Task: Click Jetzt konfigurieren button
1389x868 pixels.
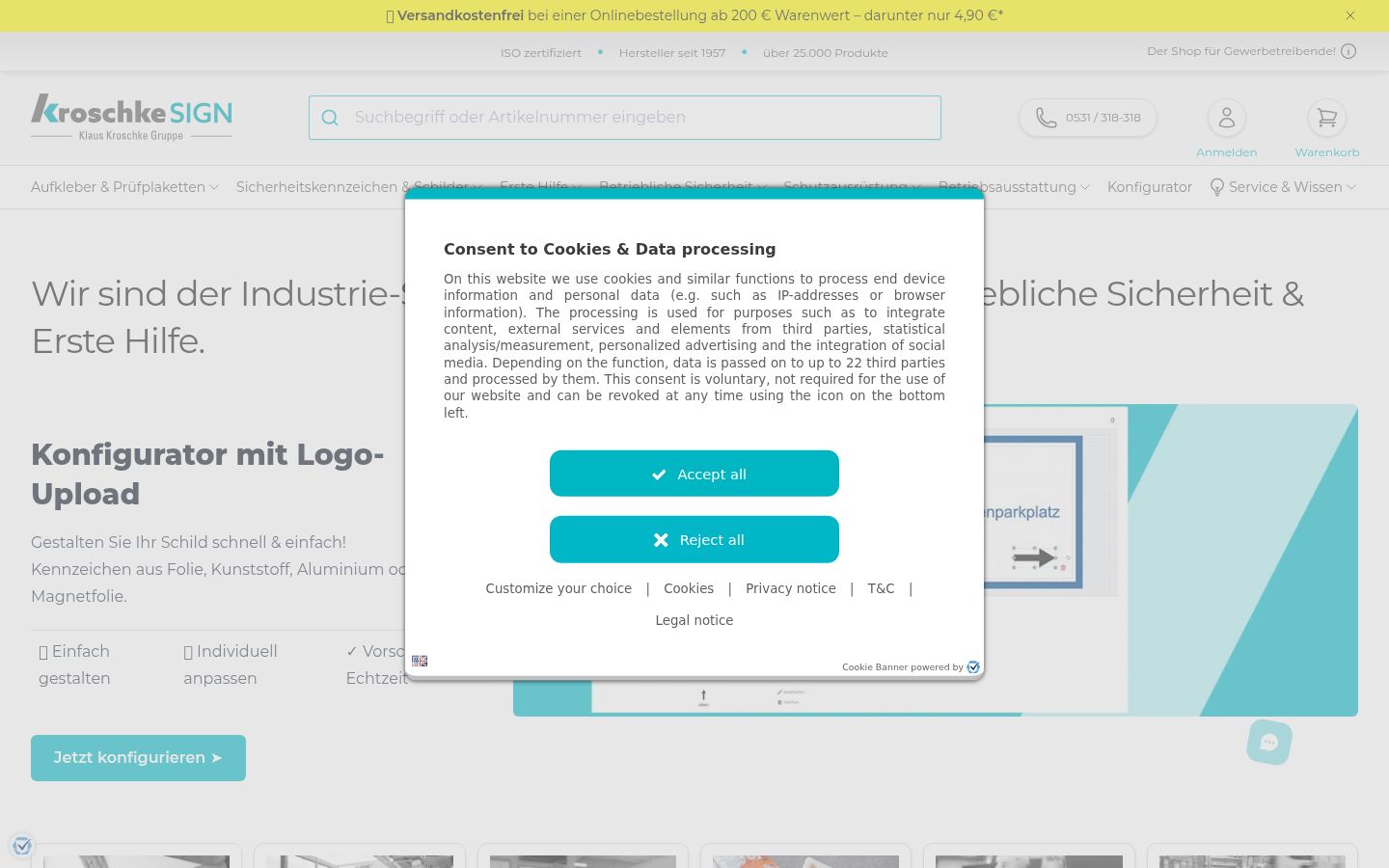Action: (x=138, y=758)
